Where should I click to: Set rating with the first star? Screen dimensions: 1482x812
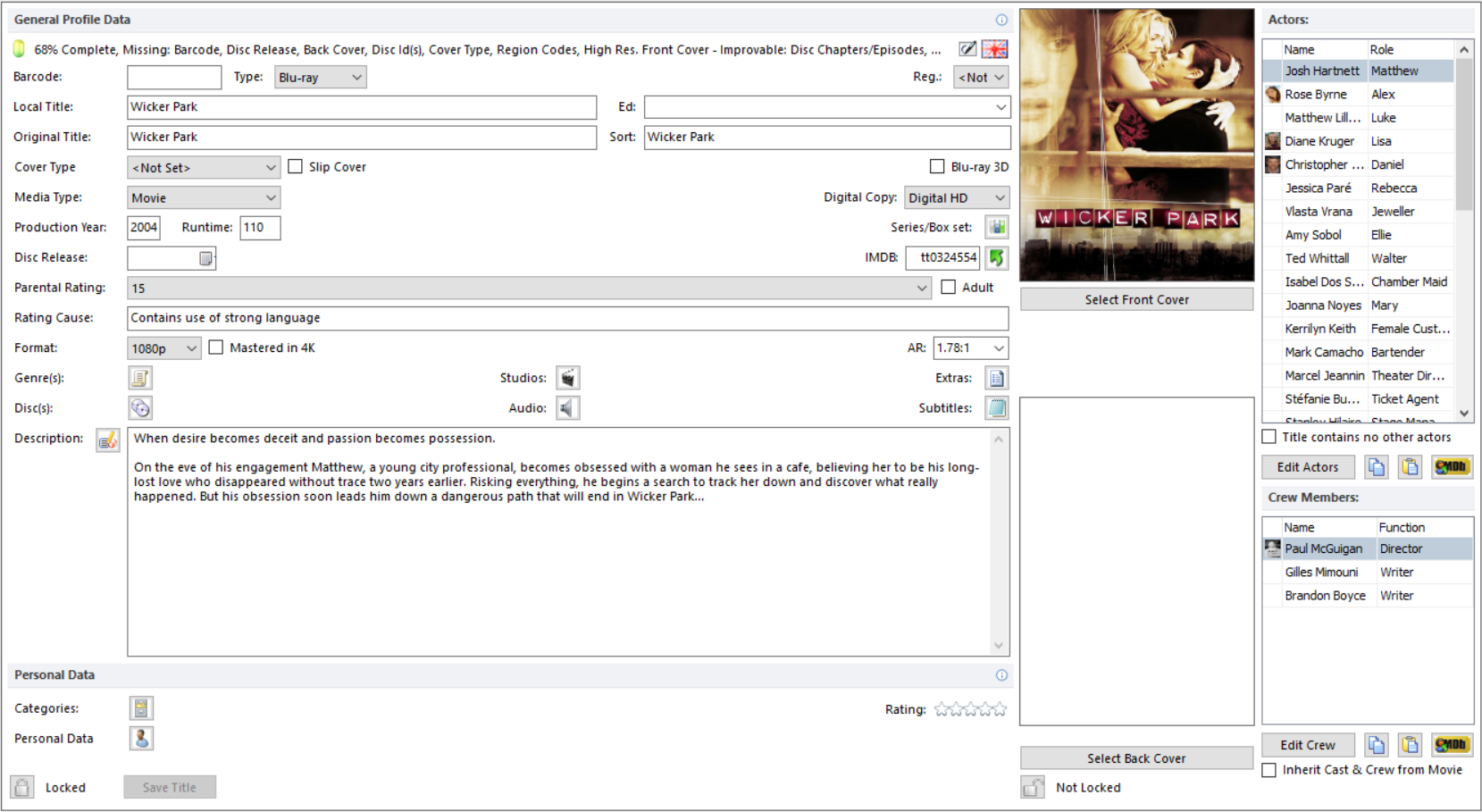click(942, 709)
